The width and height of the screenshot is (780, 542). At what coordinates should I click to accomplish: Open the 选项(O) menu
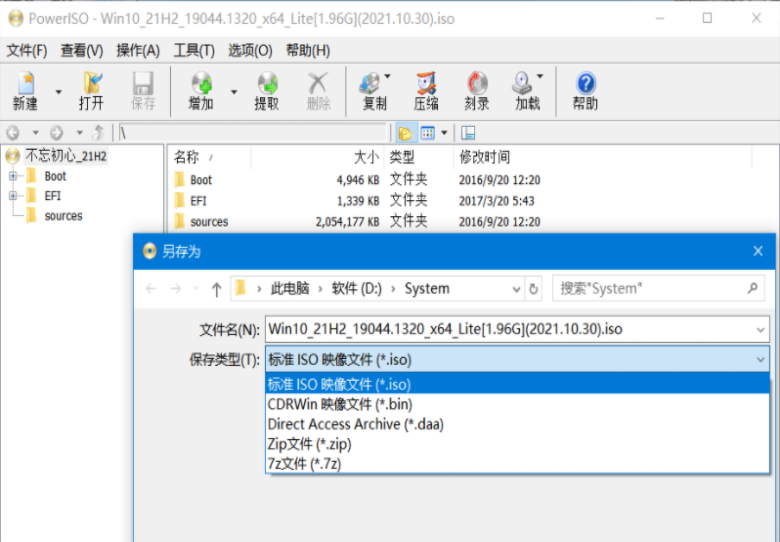pyautogui.click(x=250, y=50)
